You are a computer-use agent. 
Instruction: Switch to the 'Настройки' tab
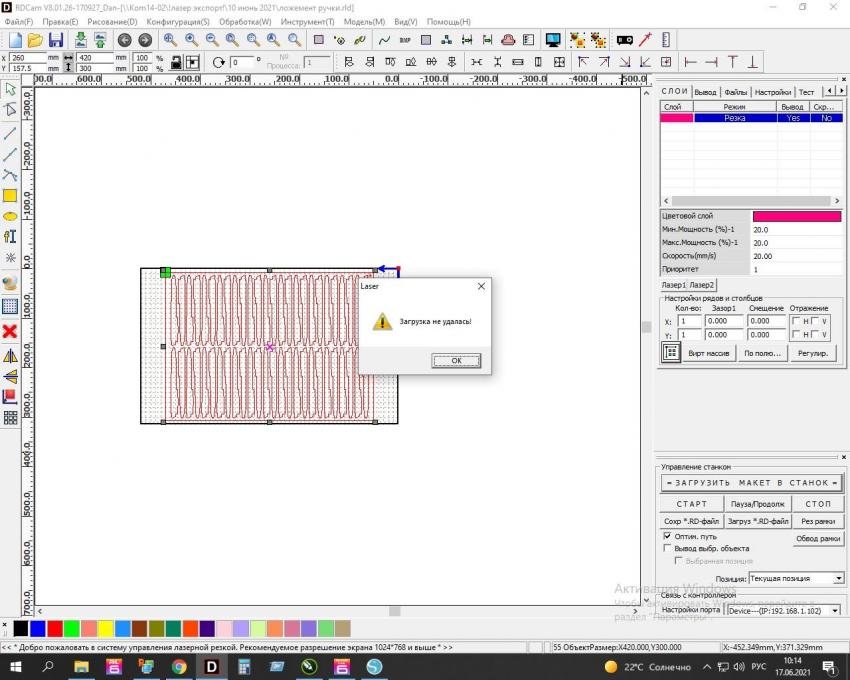point(772,92)
